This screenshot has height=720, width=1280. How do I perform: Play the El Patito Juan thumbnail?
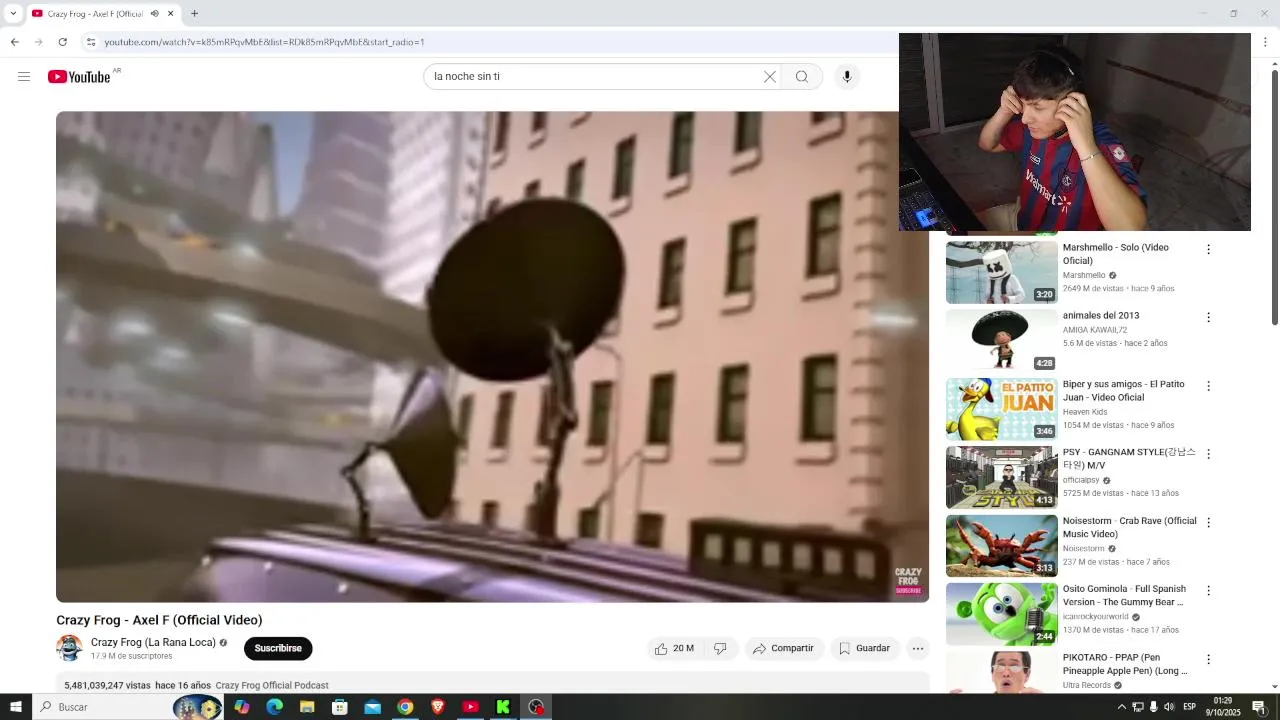1001,409
